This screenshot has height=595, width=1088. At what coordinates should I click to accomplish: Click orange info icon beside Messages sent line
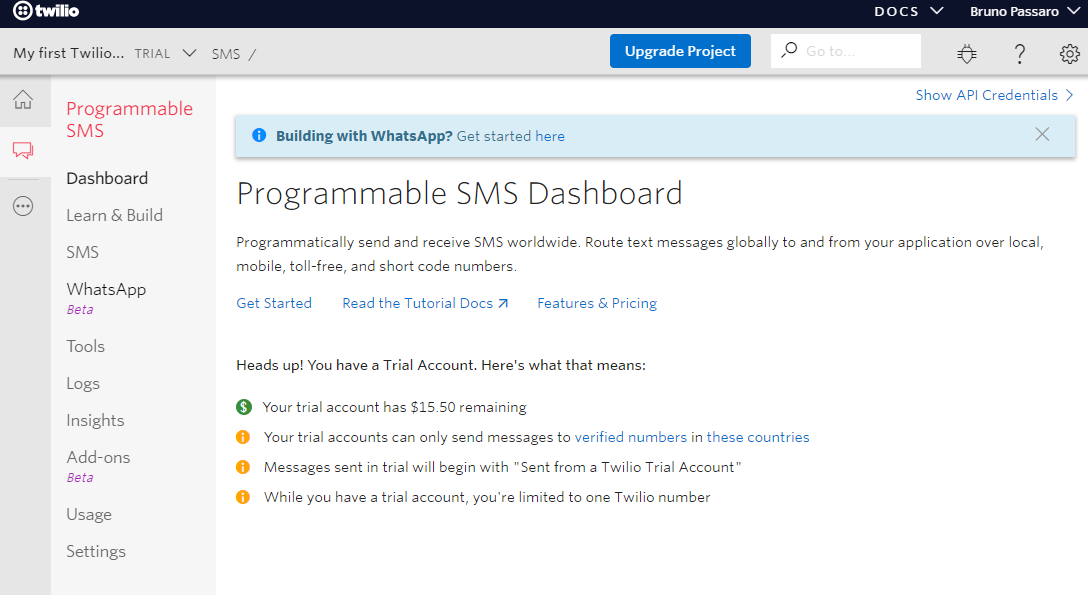click(243, 467)
